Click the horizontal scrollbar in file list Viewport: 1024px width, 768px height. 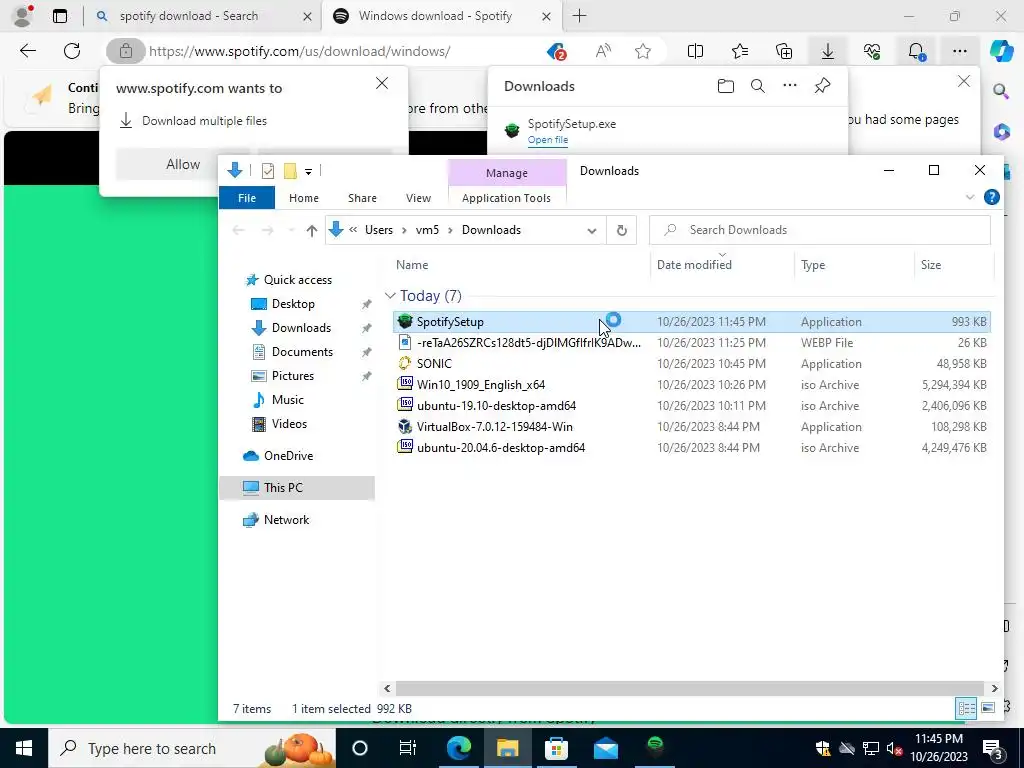tap(689, 688)
